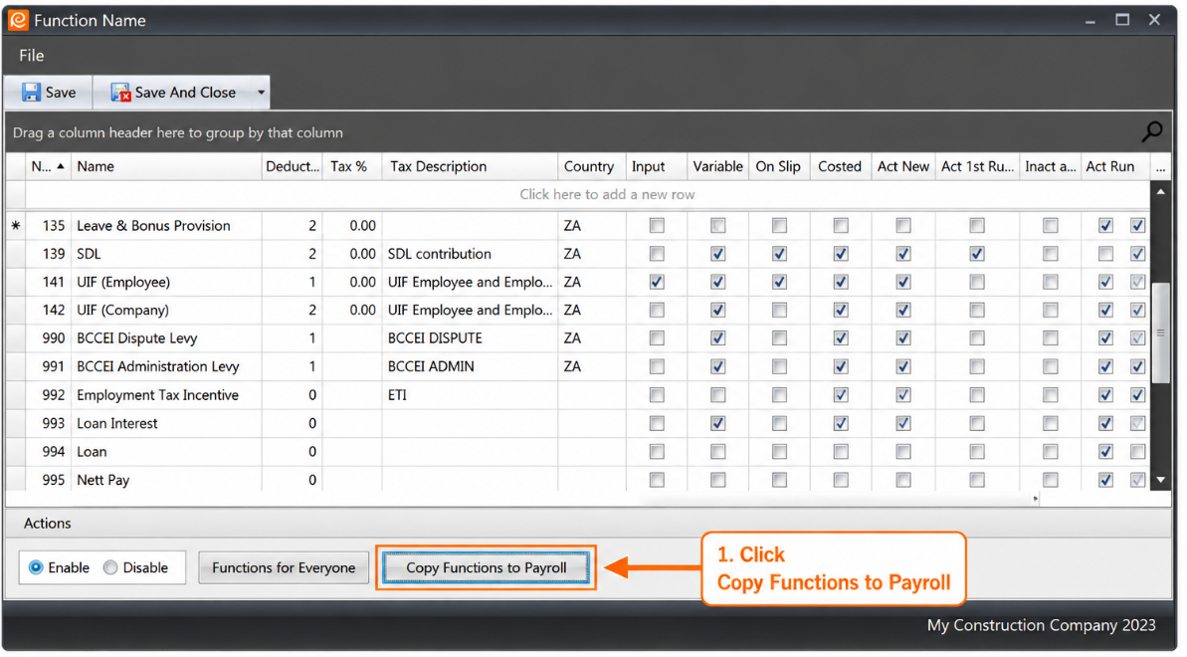Toggle Act 1st Run checkbox for SDL
The image size is (1187, 657).
click(977, 254)
